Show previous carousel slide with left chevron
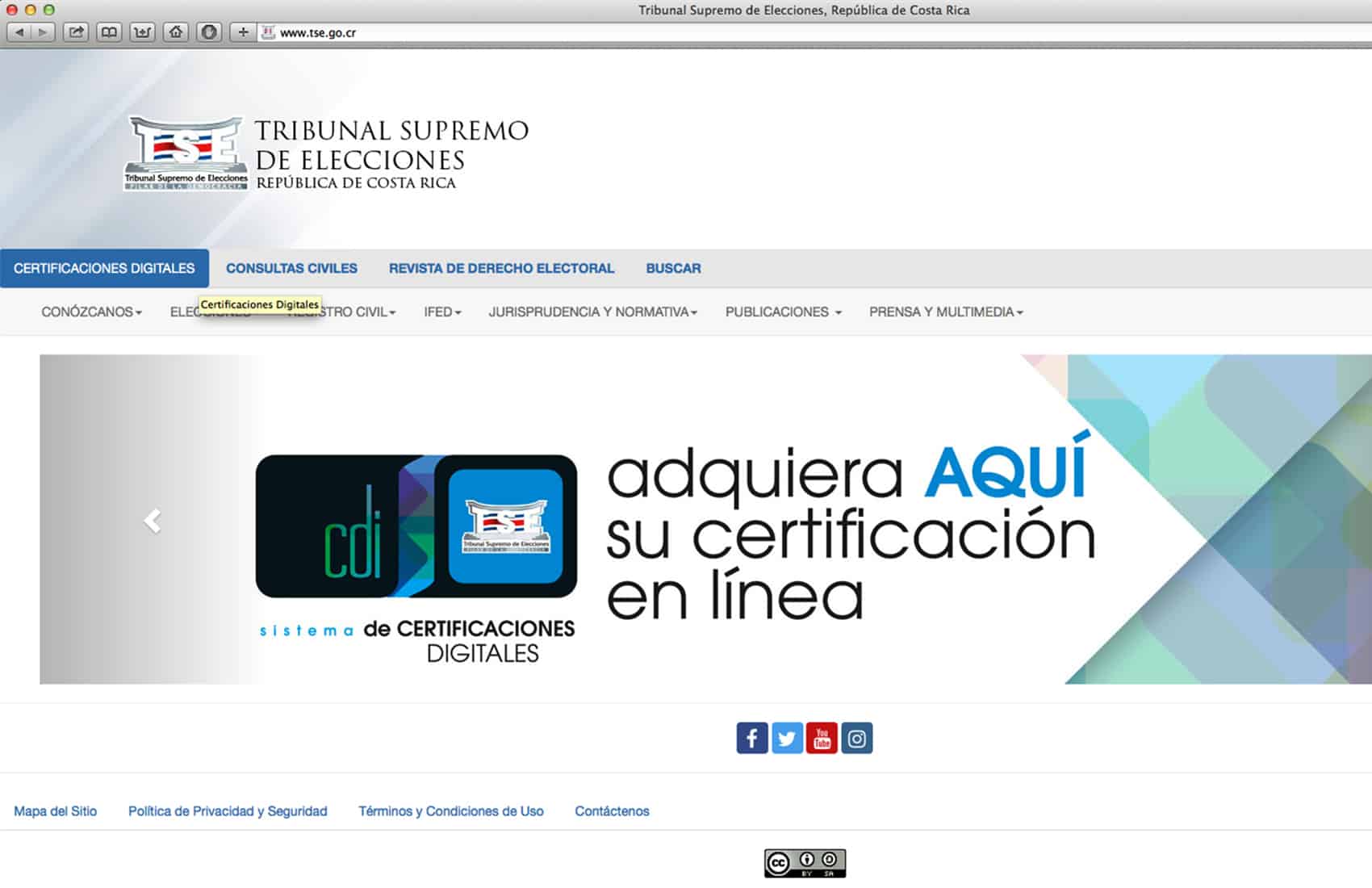1372x888 pixels. pos(152,521)
